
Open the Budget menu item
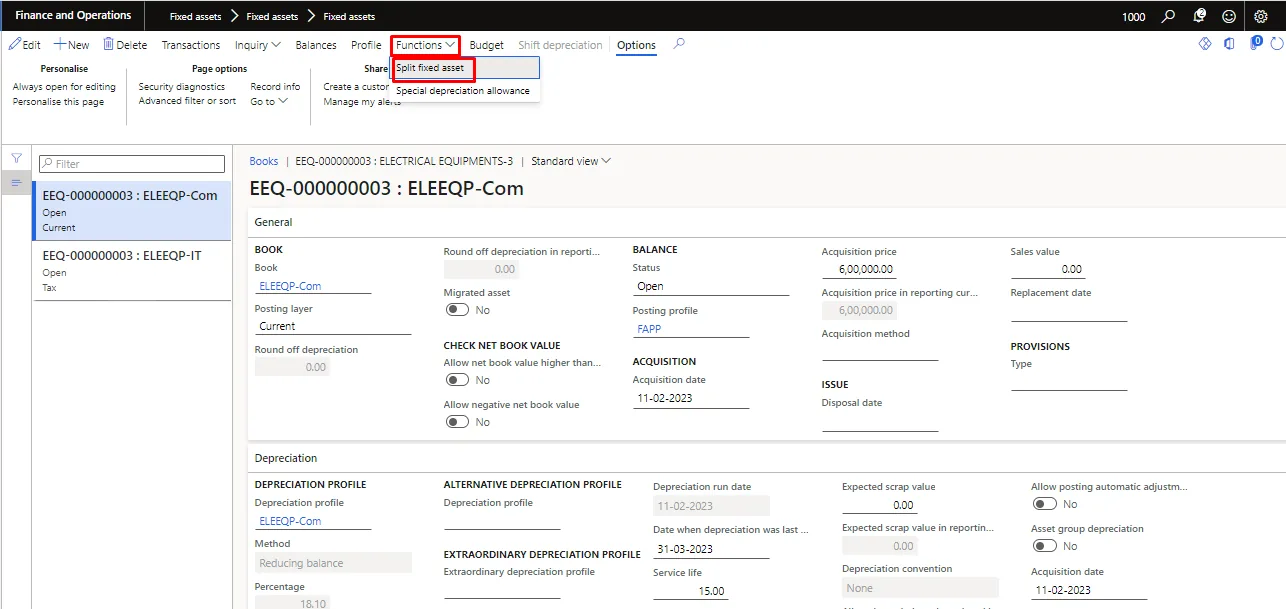tap(487, 45)
